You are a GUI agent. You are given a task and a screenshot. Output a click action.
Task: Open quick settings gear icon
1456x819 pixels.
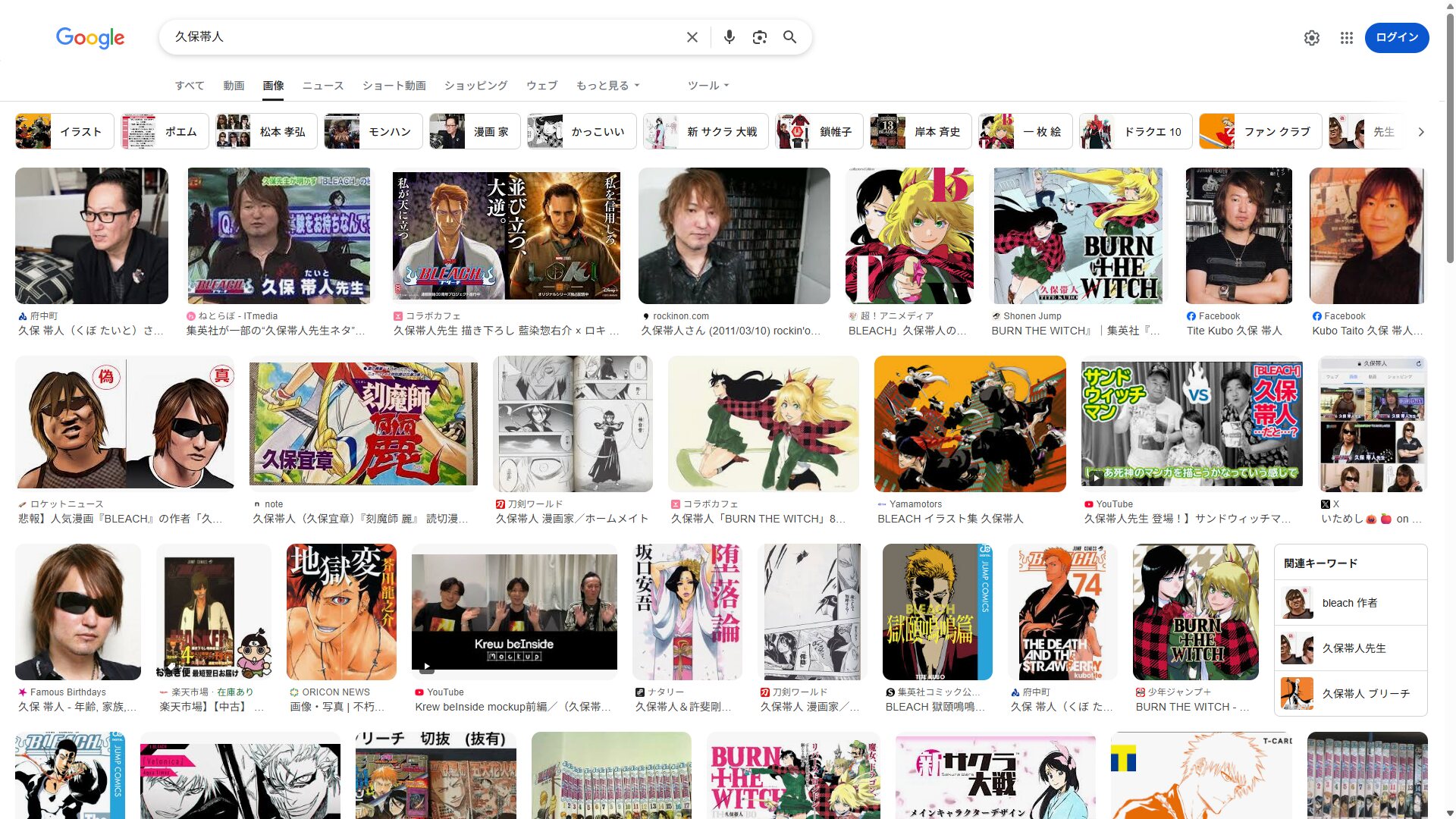[x=1311, y=38]
